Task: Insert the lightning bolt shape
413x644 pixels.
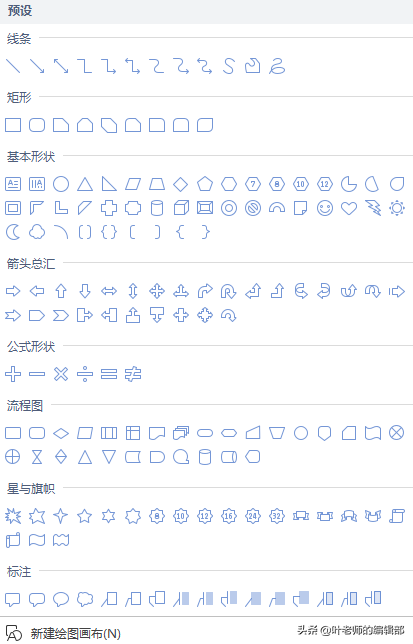Action: [x=373, y=208]
